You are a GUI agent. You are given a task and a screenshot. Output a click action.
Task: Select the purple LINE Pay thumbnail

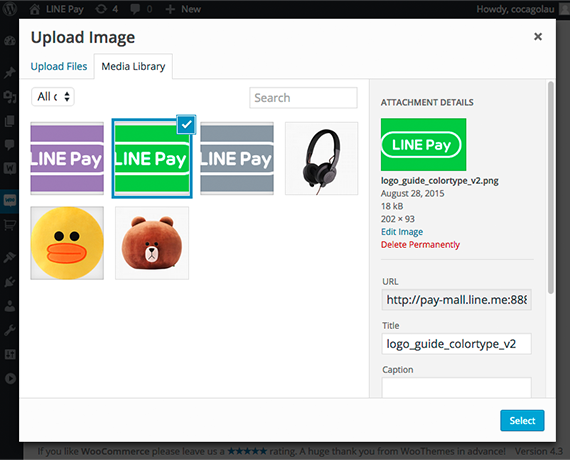67,159
